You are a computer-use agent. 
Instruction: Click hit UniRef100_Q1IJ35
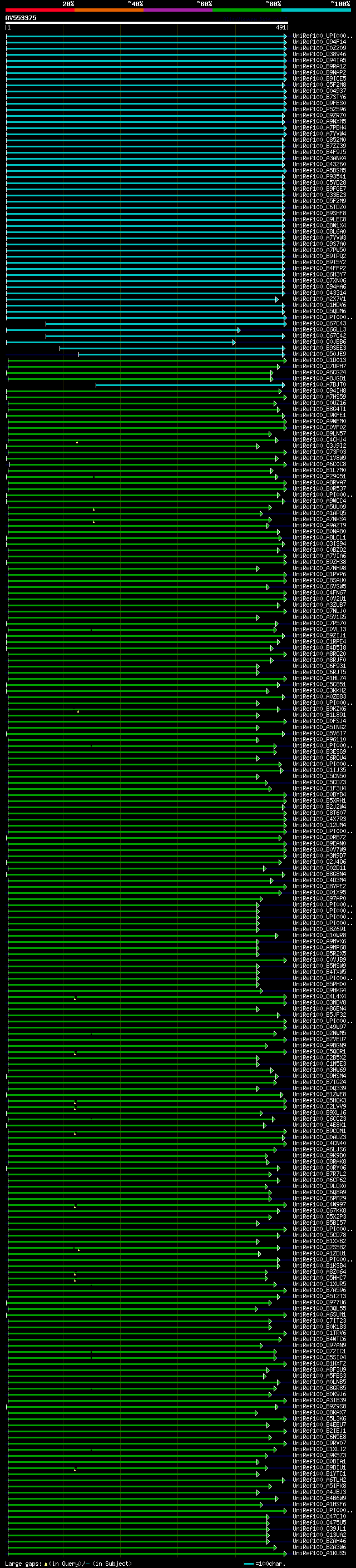[x=319, y=770]
